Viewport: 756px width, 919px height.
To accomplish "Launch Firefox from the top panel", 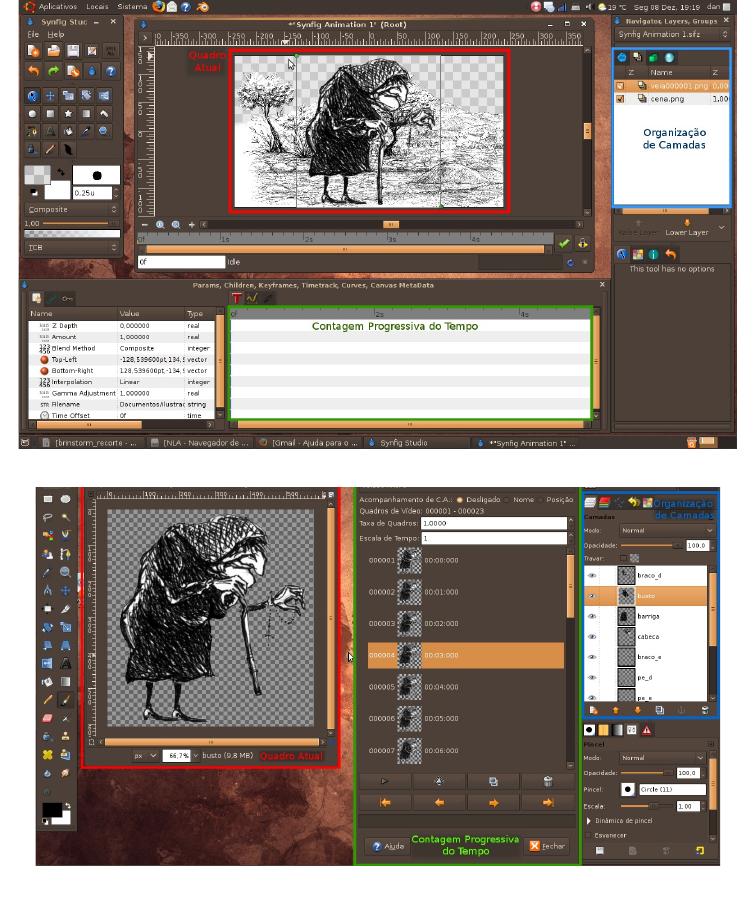I will point(158,6).
